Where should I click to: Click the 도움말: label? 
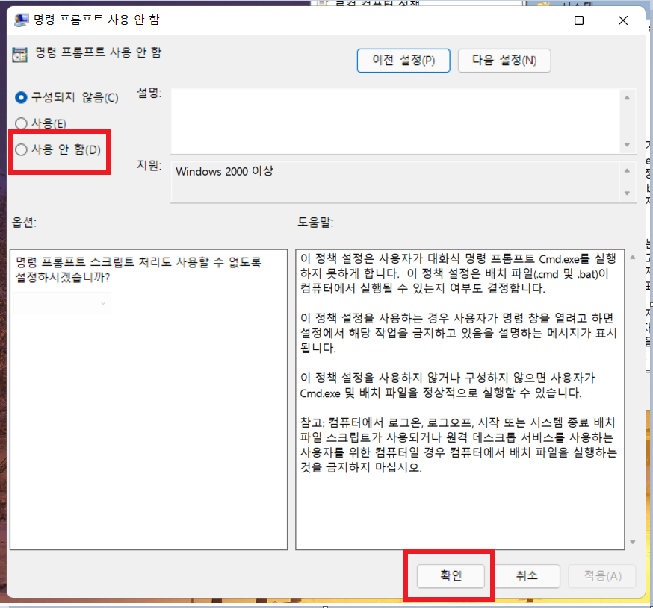pyautogui.click(x=315, y=222)
